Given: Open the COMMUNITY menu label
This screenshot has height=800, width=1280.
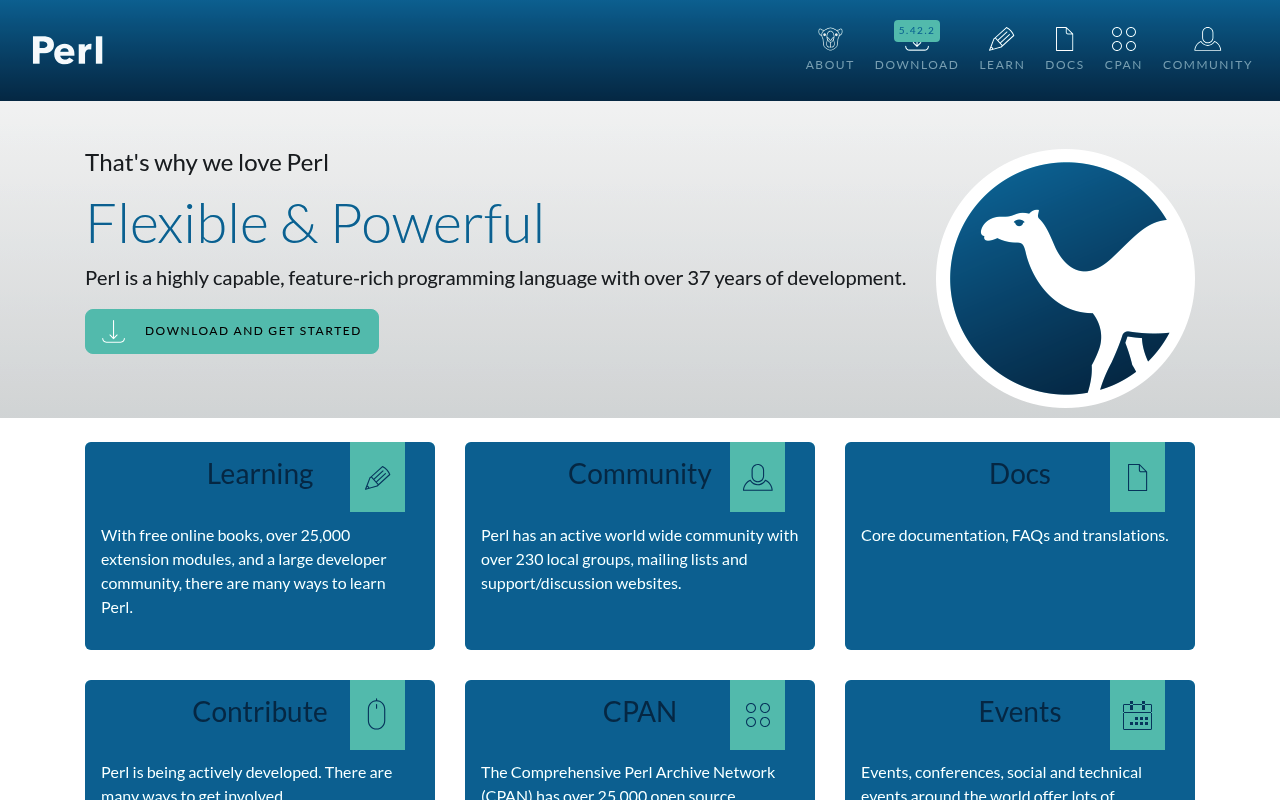Looking at the screenshot, I should (1208, 65).
